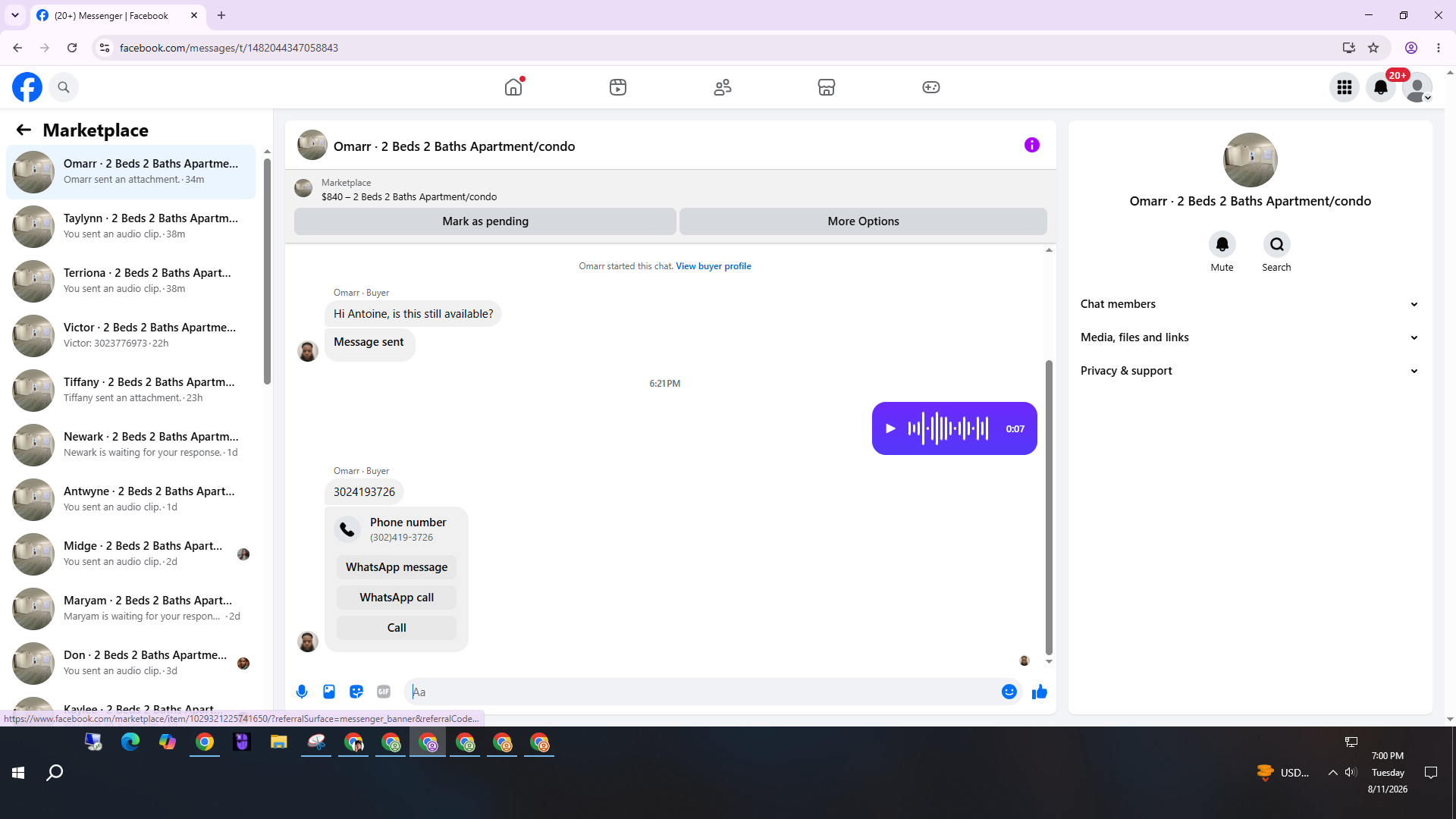Expand Chat members section
Image resolution: width=1456 pixels, height=819 pixels.
click(1250, 304)
